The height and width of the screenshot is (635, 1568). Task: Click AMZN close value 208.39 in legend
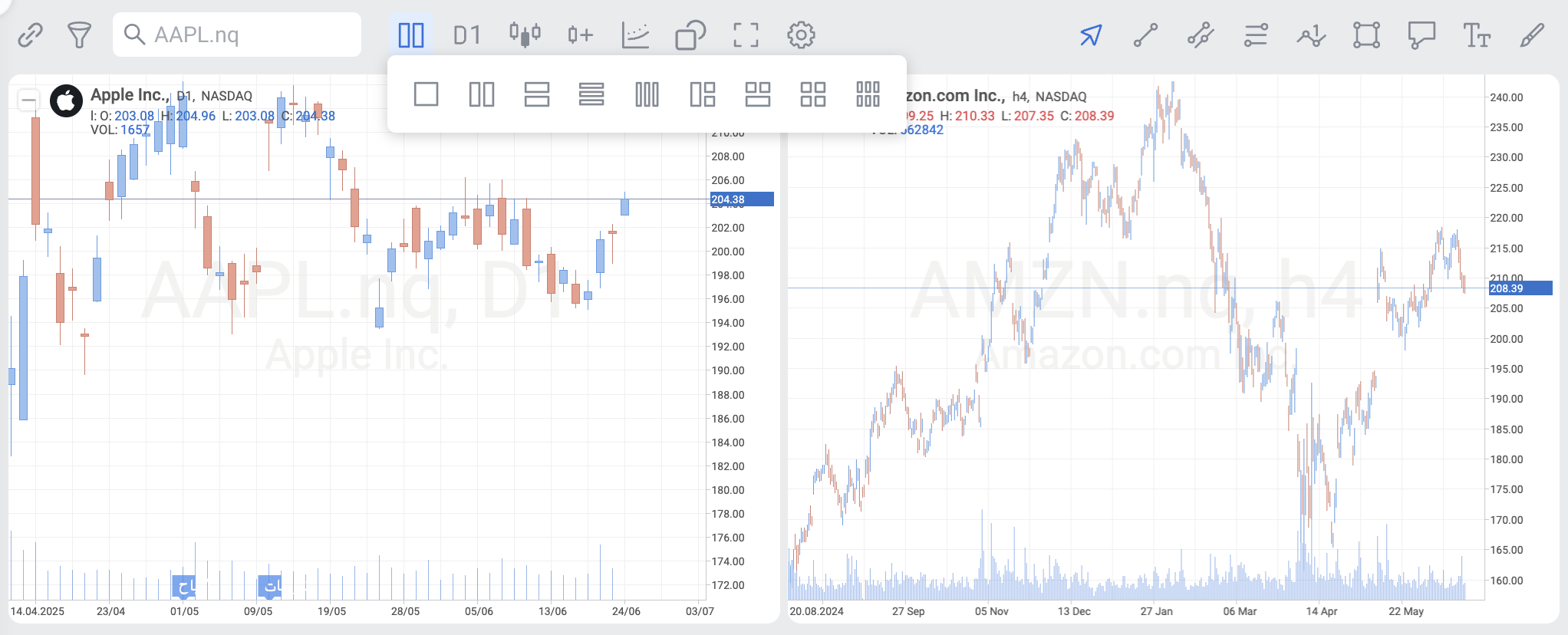coord(1095,116)
